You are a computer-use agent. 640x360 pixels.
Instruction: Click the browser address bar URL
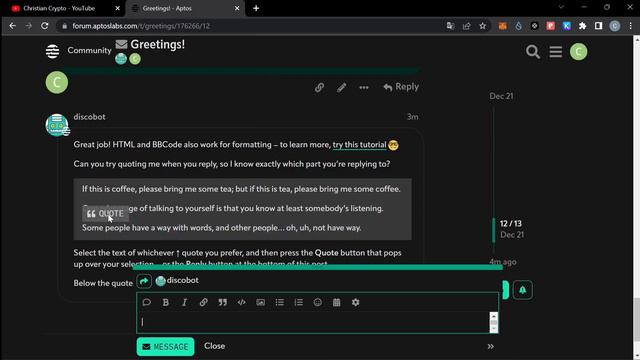[x=141, y=26]
